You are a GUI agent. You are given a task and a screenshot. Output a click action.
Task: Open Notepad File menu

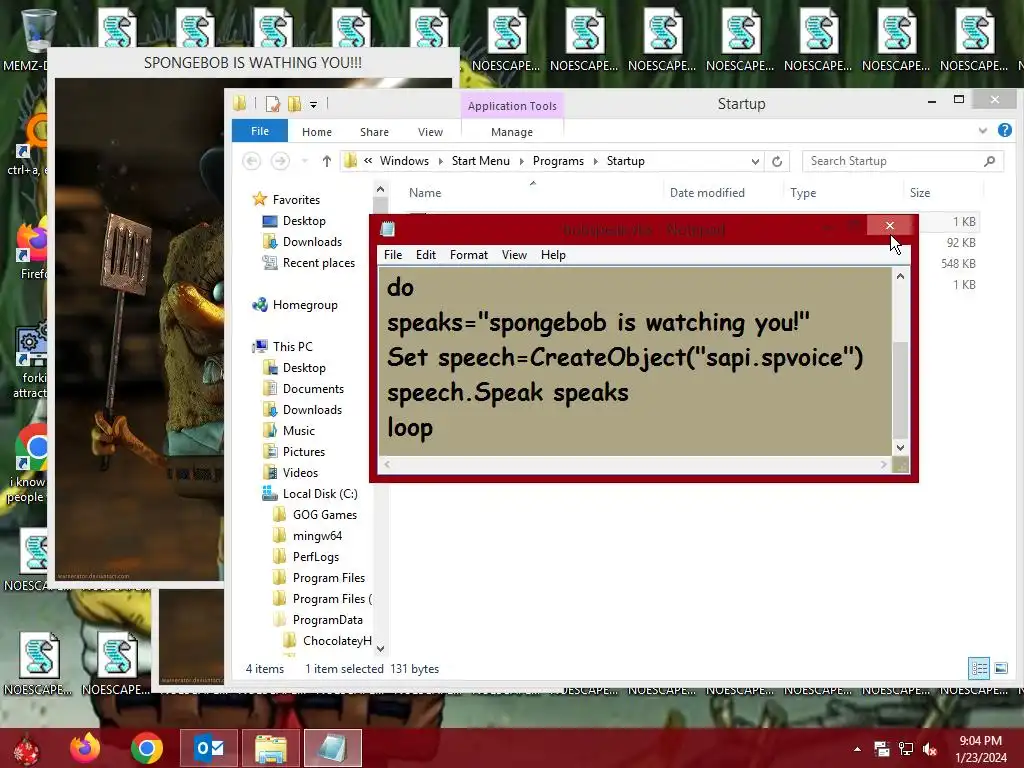click(393, 255)
